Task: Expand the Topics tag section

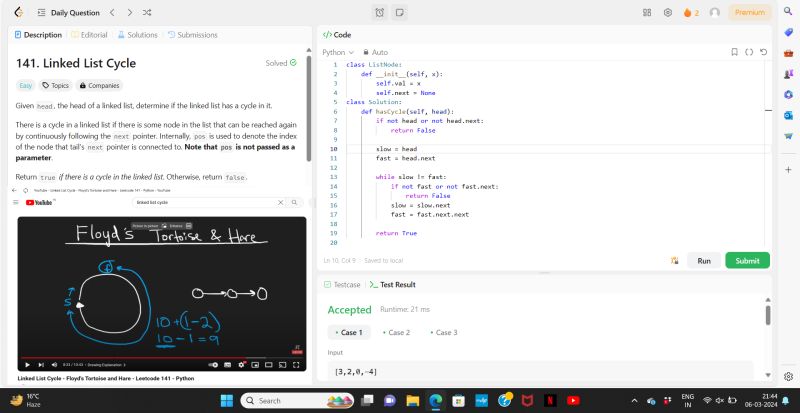Action: pyautogui.click(x=55, y=85)
